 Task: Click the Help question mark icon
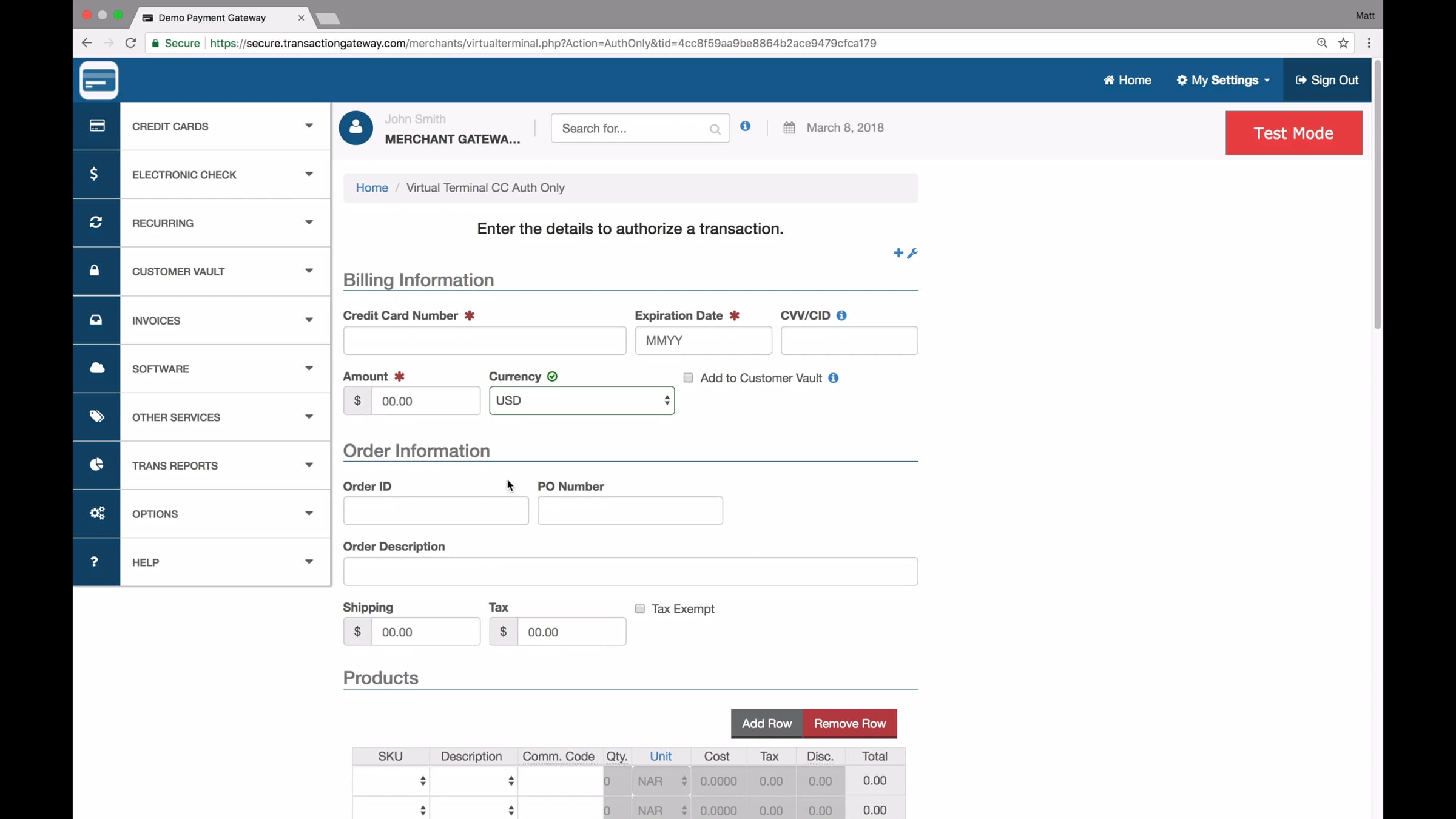pos(94,562)
